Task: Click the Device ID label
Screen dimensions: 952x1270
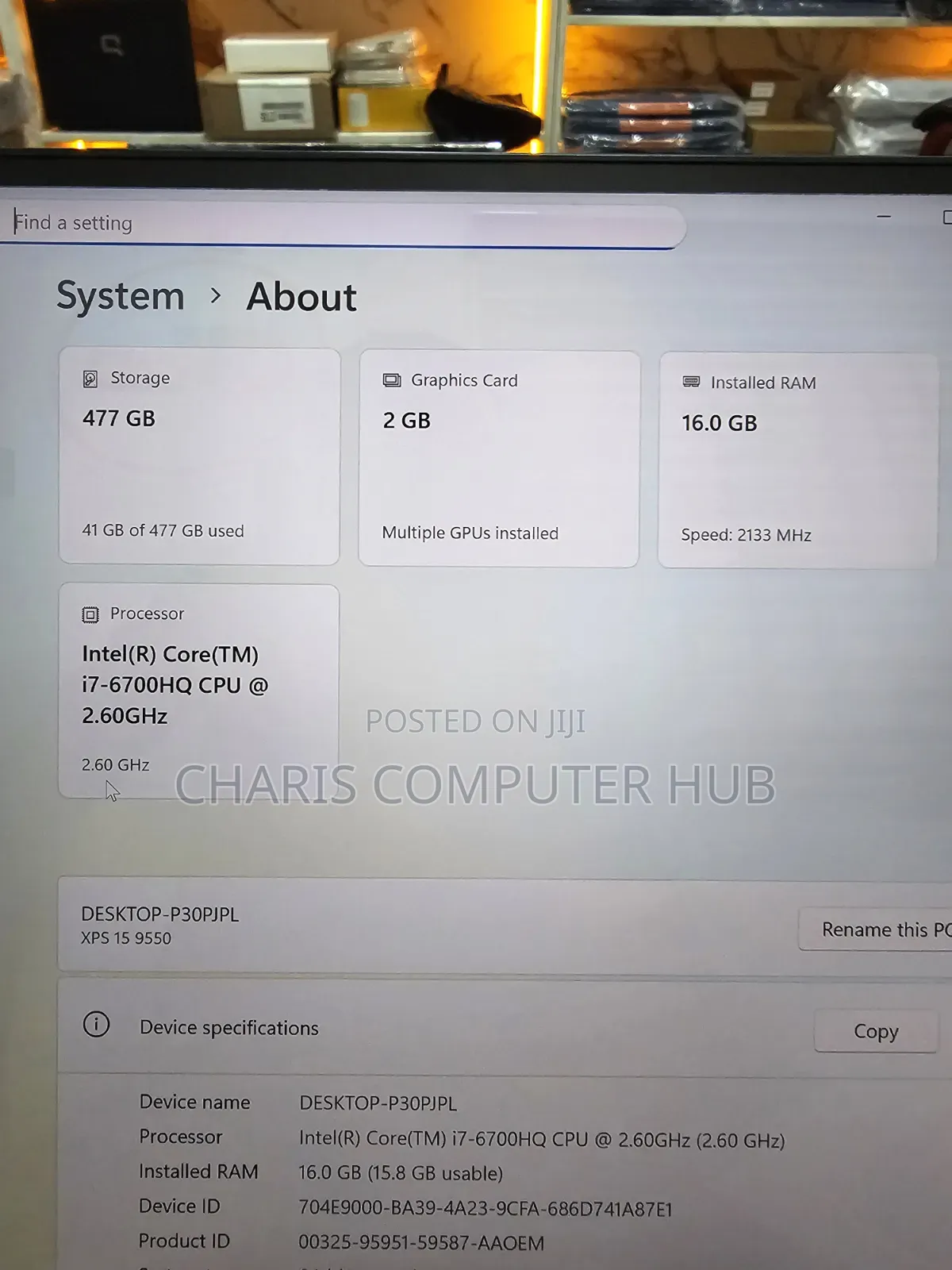Action: pyautogui.click(x=179, y=1206)
